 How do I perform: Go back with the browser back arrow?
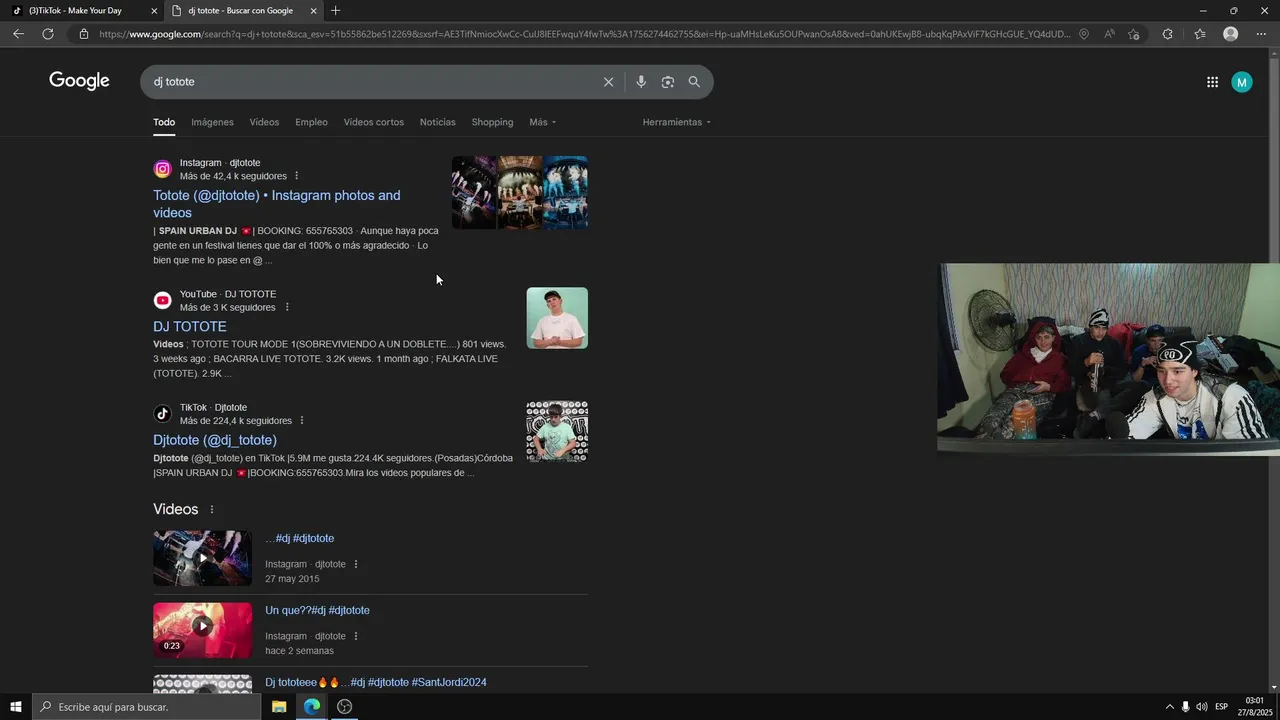pos(18,34)
